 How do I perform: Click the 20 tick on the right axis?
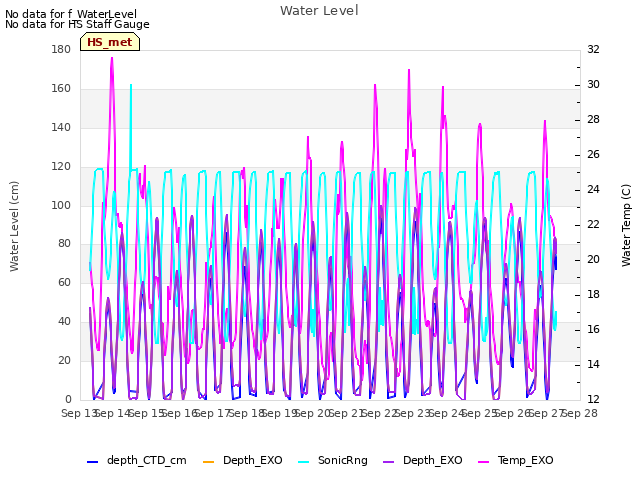pyautogui.click(x=593, y=260)
